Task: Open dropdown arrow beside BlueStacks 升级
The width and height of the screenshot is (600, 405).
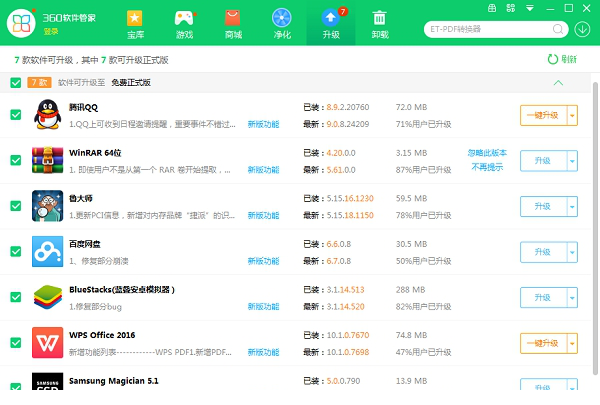Action: [572, 297]
